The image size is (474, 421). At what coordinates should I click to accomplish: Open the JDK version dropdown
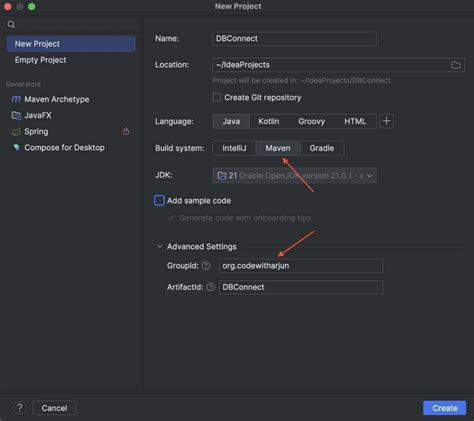[294, 175]
